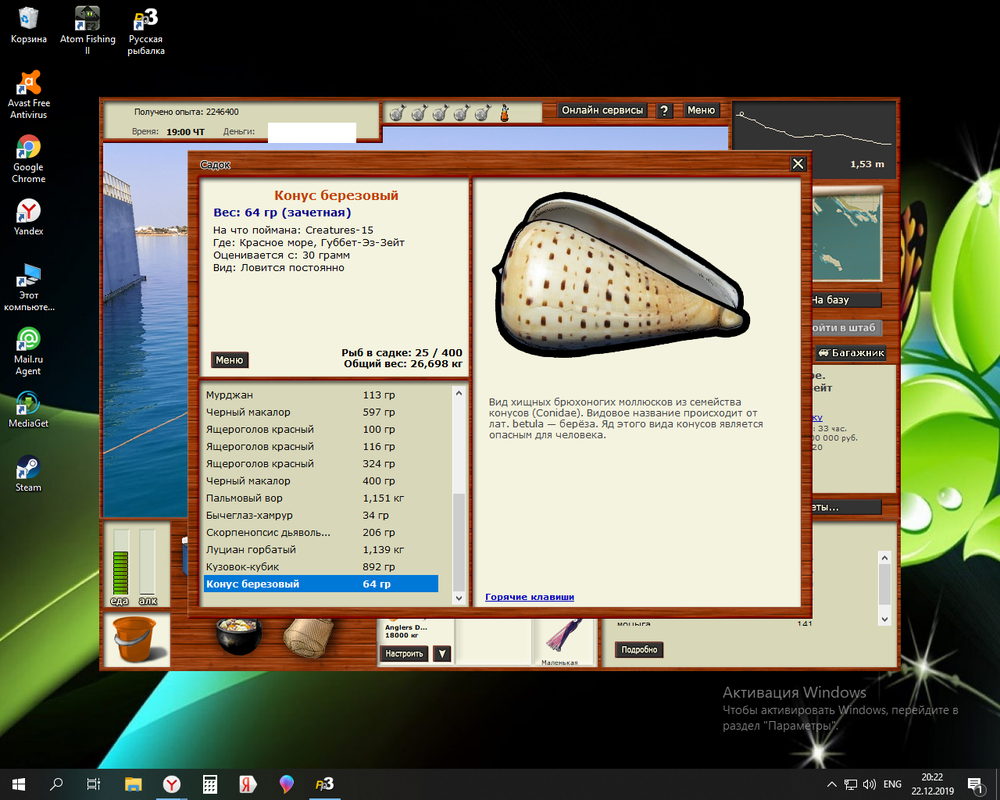Open the mini map thumbnail
Viewport: 1000px width, 800px height.
coord(846,237)
